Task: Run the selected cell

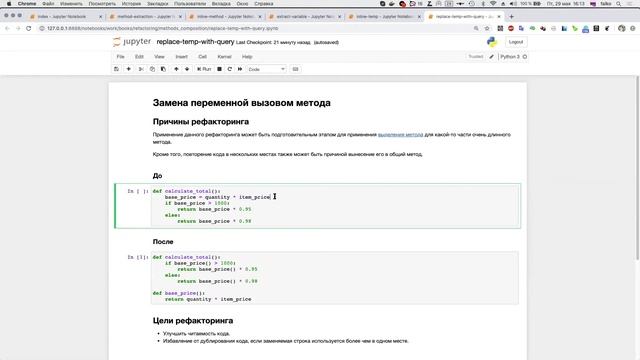Action: click(204, 69)
